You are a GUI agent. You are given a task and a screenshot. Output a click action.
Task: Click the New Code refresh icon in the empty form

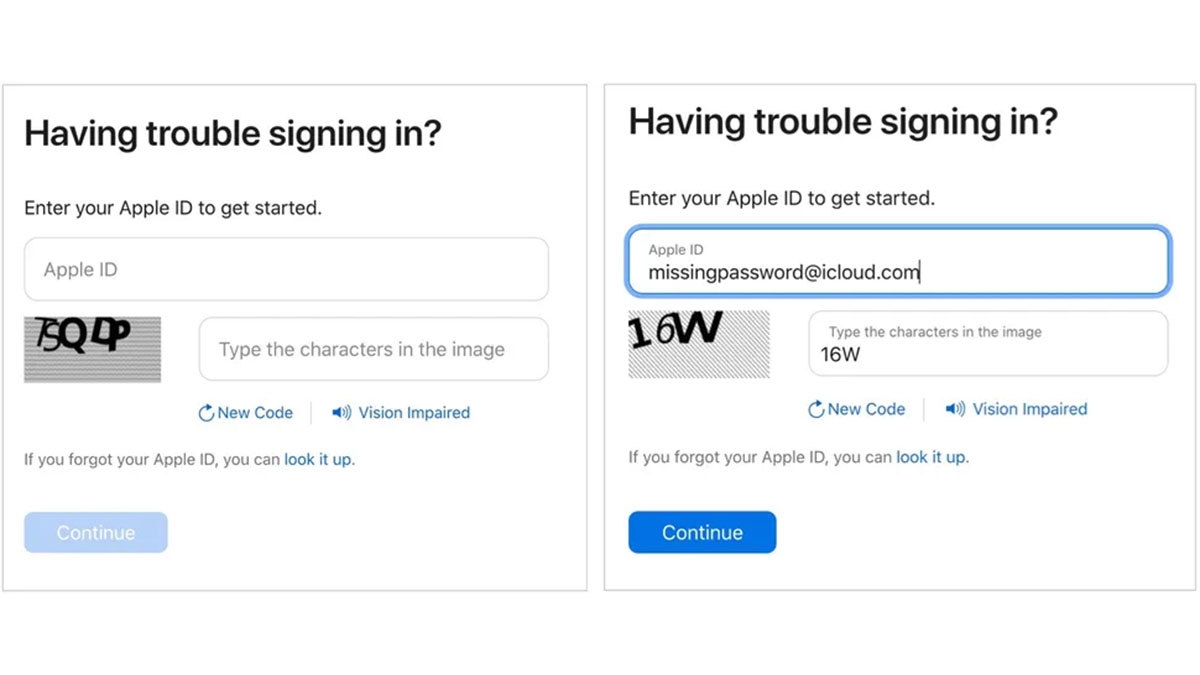coord(206,413)
